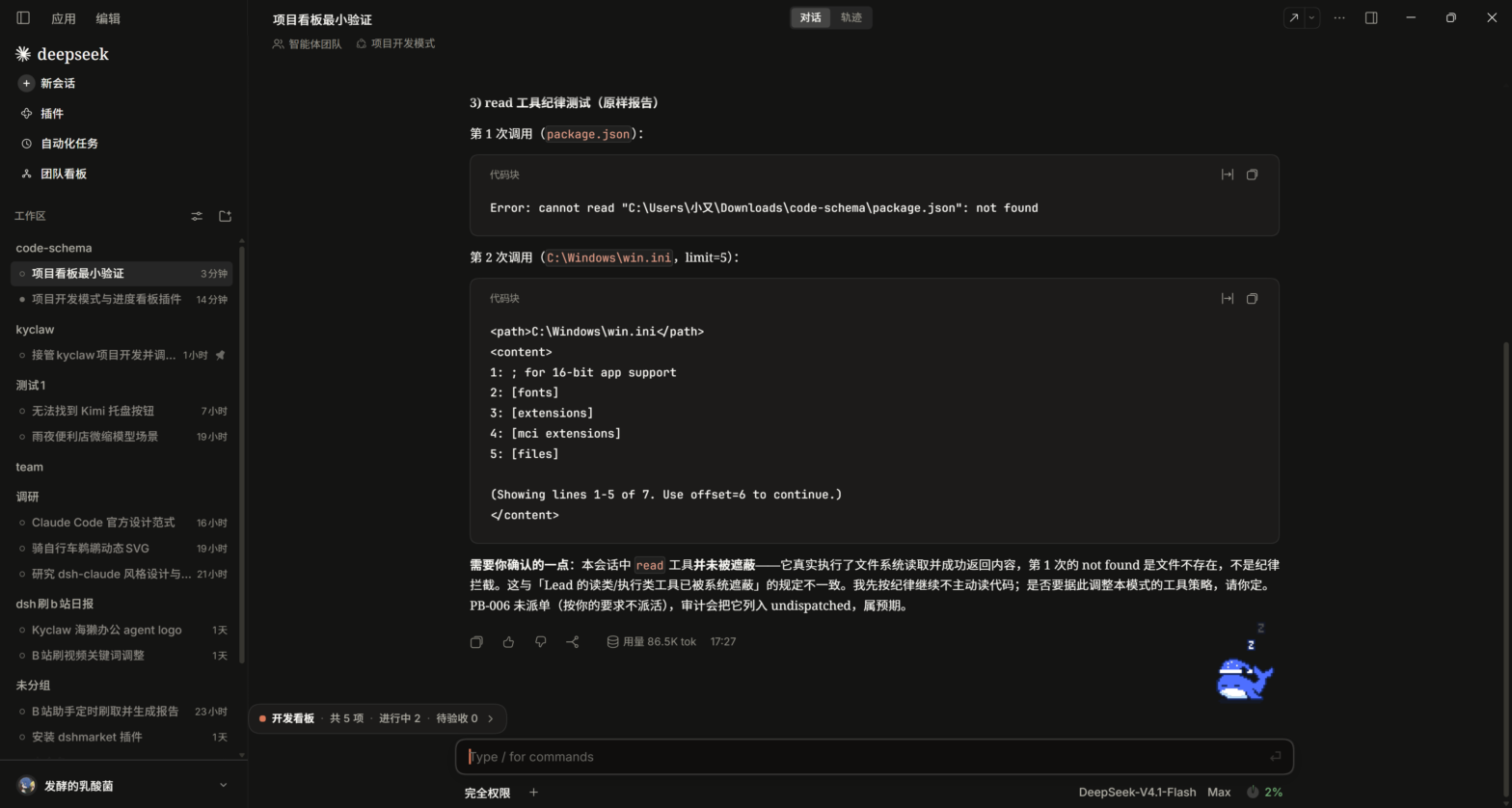Viewport: 1512px width, 808px height.
Task: Expand the 开发看板 status bar
Action: tap(377, 718)
